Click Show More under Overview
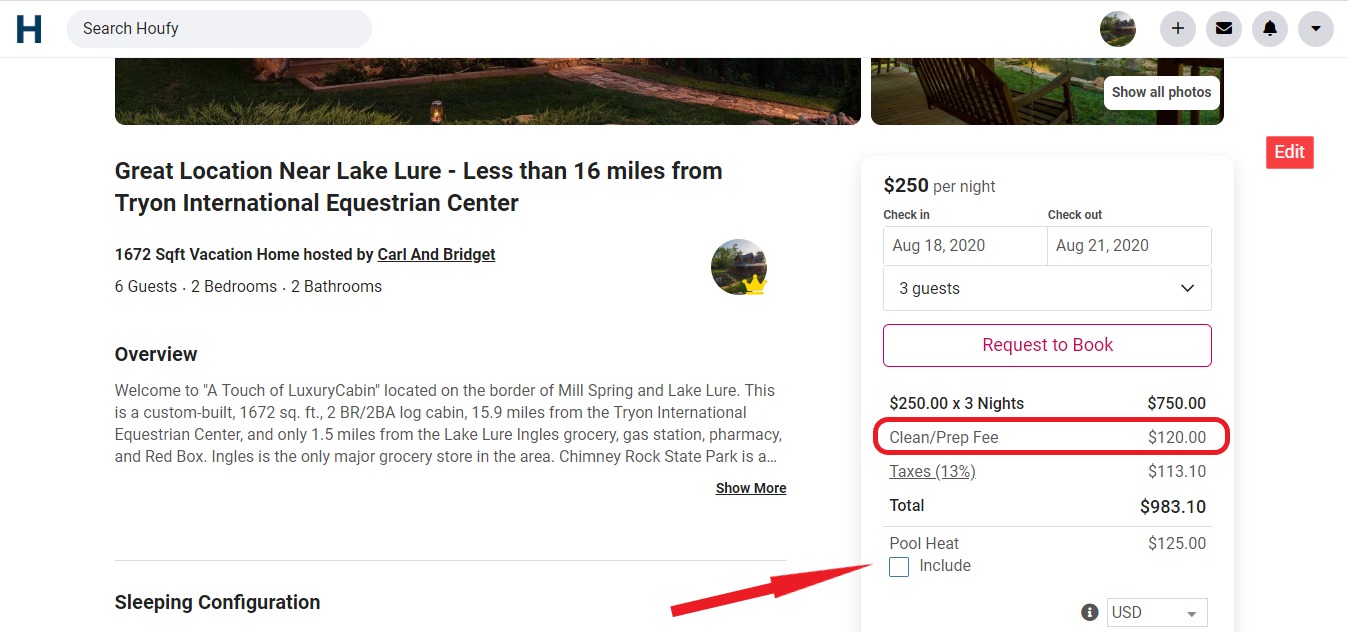Viewport: 1348px width, 632px height. 751,488
